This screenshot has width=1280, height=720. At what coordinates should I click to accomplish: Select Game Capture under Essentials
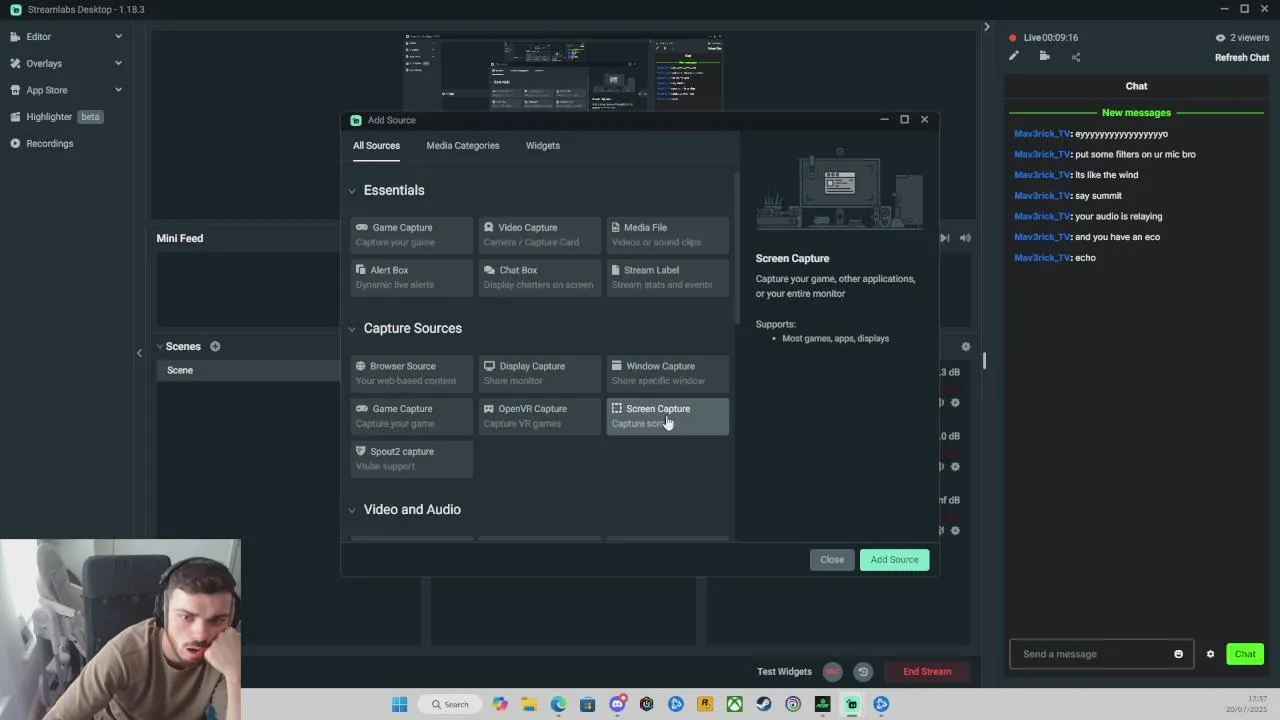pos(412,235)
